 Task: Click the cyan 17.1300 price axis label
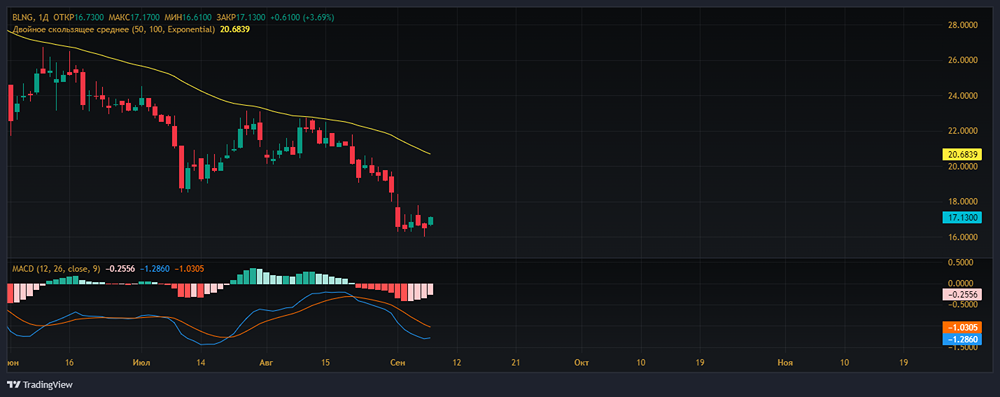(x=962, y=218)
